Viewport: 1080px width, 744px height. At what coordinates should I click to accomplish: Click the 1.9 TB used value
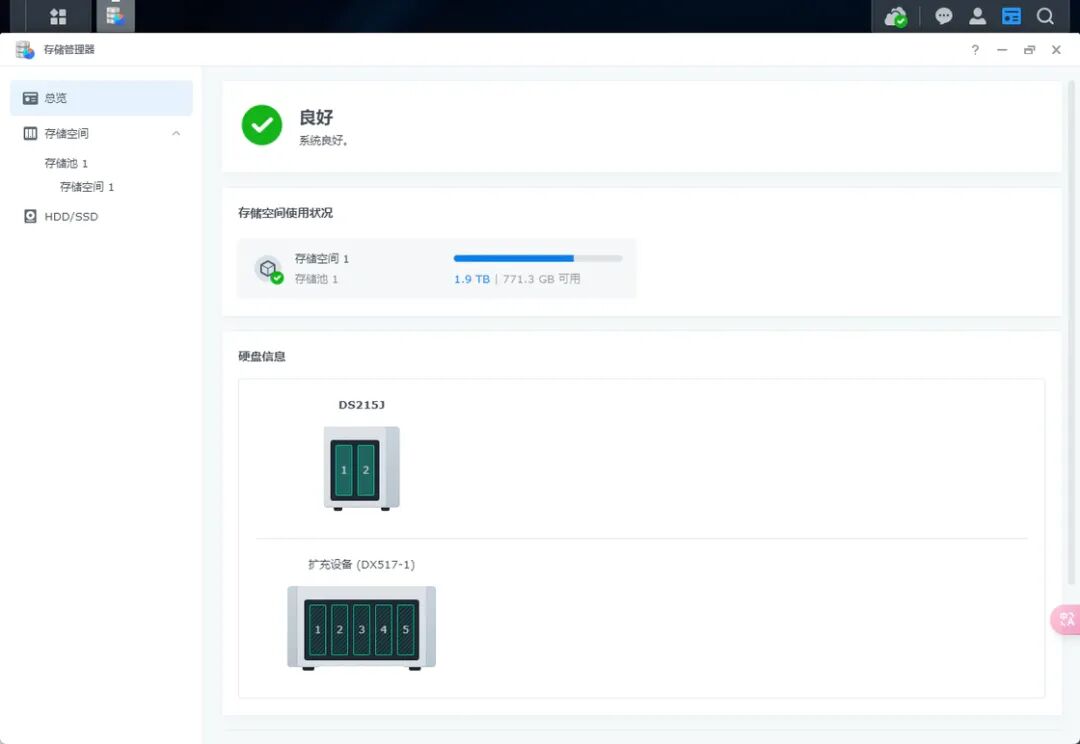[x=472, y=279]
